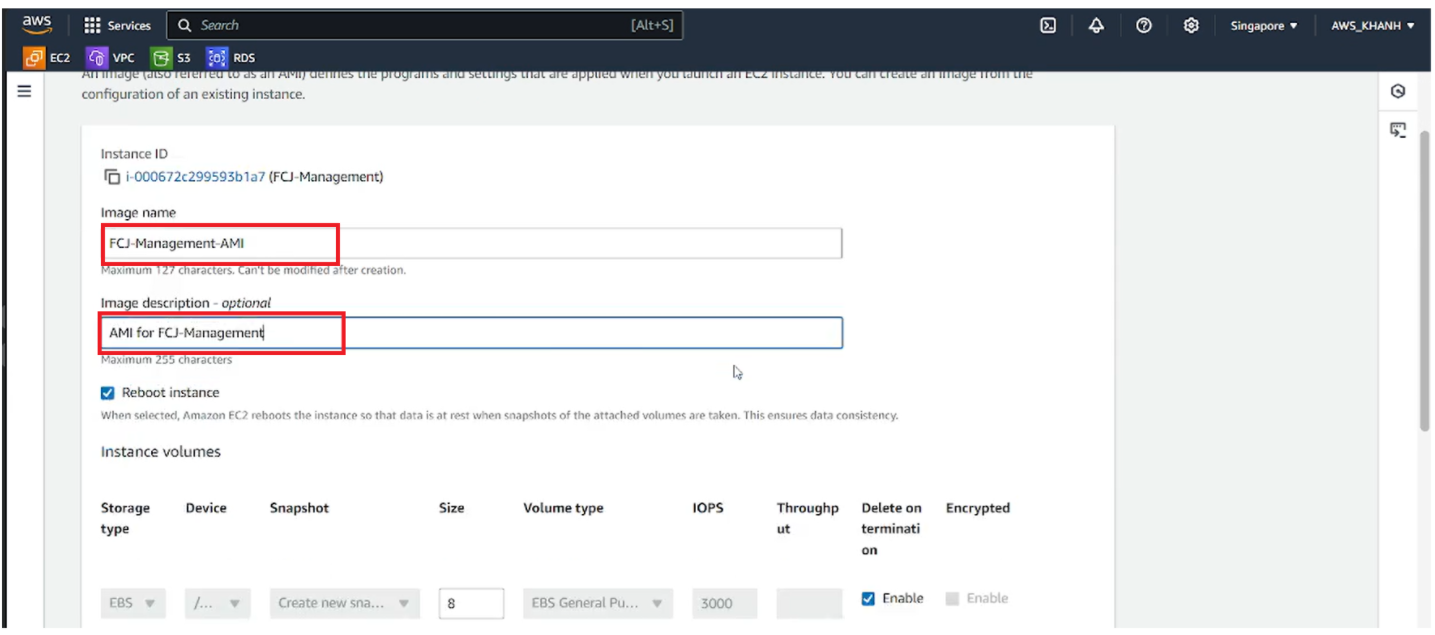The image size is (1435, 635).
Task: Open the AWS home logo
Action: click(x=36, y=25)
